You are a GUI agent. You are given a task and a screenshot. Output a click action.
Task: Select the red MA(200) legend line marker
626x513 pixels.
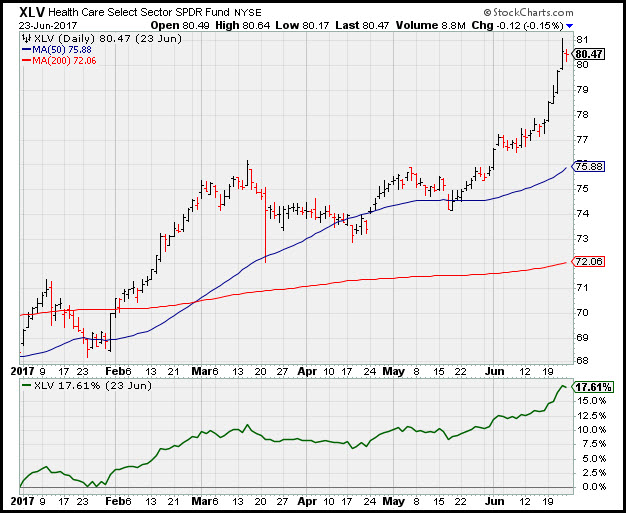pos(26,60)
